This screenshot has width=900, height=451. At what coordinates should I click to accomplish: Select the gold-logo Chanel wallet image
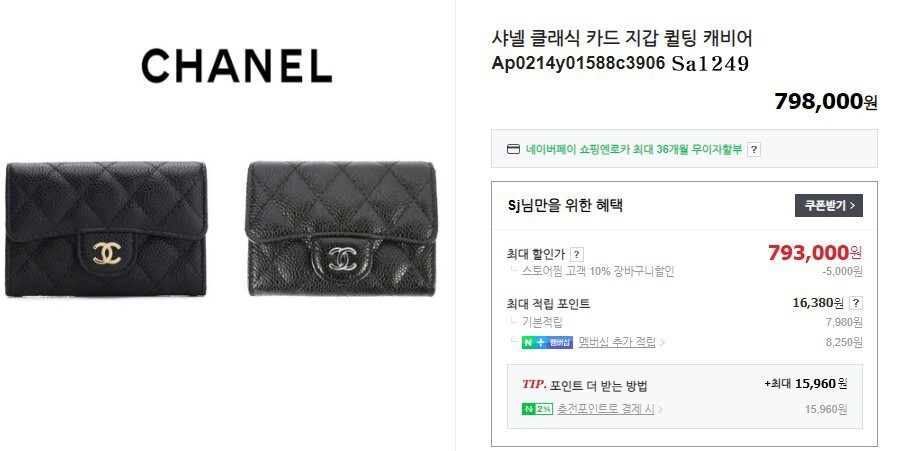click(106, 229)
